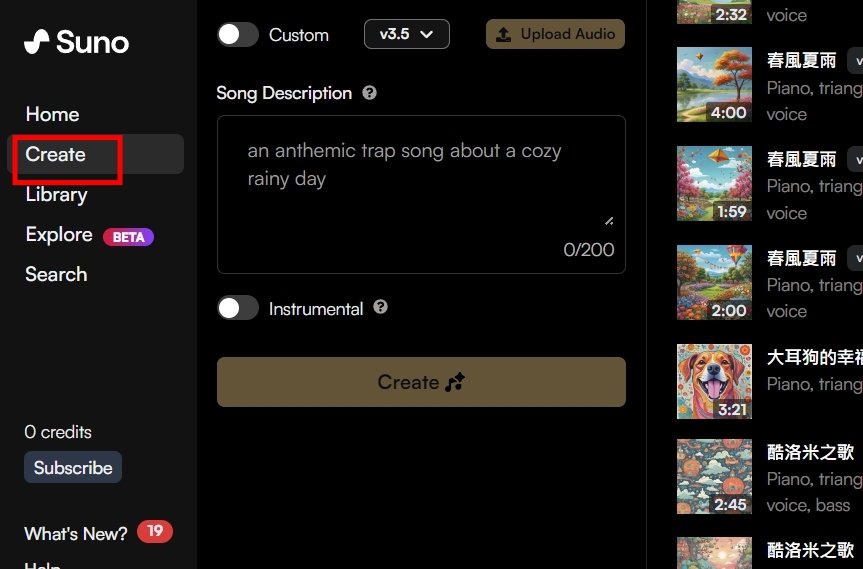Viewport: 863px width, 569px height.
Task: Open the Library page
Action: tap(56, 195)
